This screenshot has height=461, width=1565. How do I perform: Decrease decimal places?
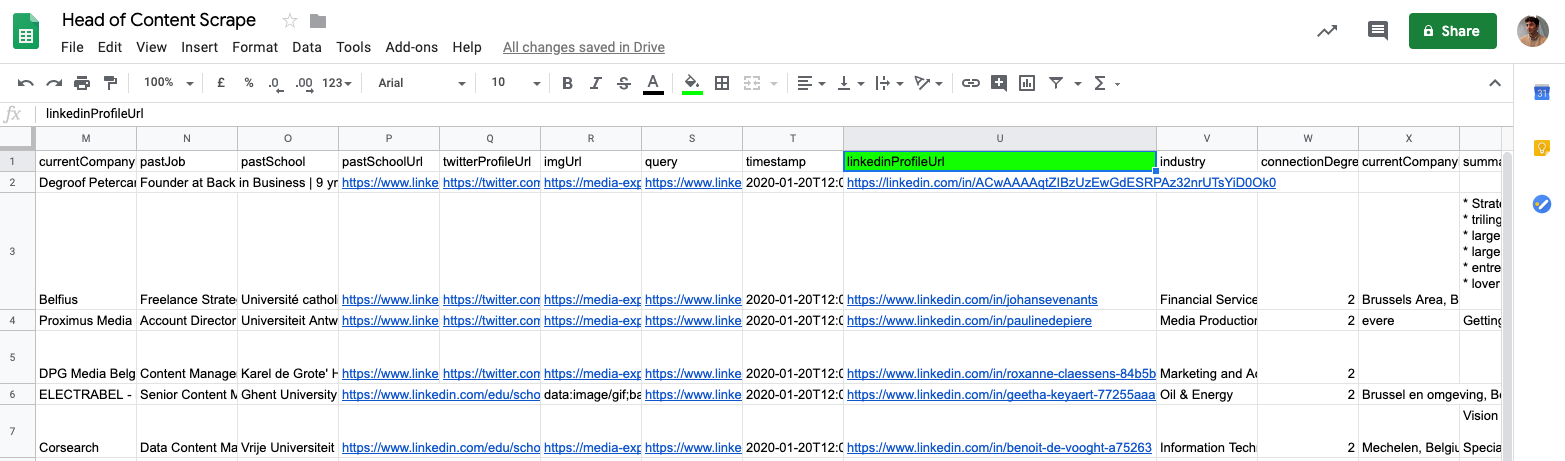(x=275, y=83)
